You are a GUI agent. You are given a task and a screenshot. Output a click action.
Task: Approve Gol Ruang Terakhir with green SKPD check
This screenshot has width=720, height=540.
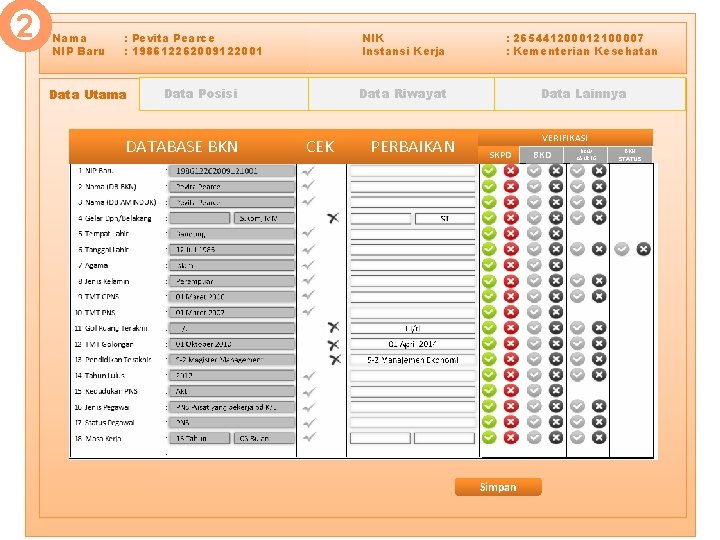click(489, 328)
